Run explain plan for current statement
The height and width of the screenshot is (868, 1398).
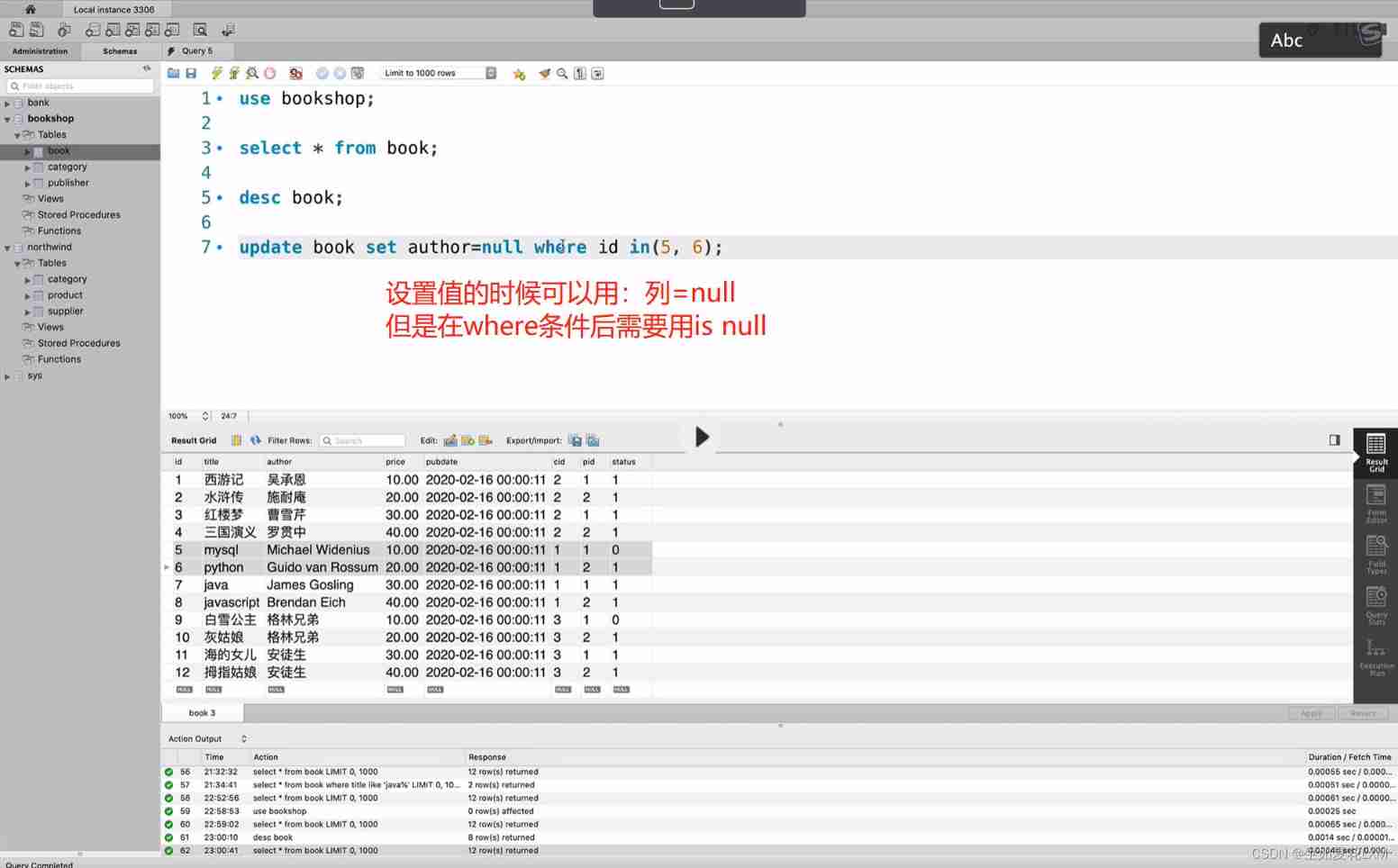click(x=252, y=74)
